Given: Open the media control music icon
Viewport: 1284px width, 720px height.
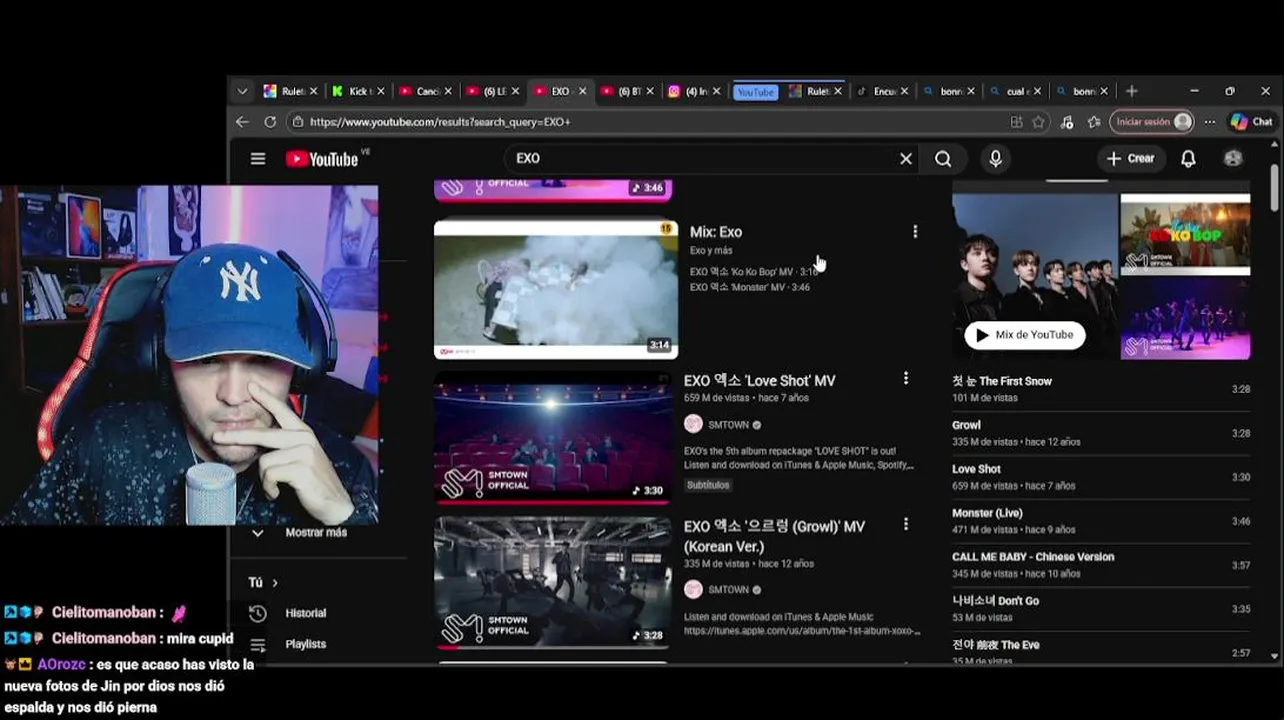Looking at the screenshot, I should 1067,121.
